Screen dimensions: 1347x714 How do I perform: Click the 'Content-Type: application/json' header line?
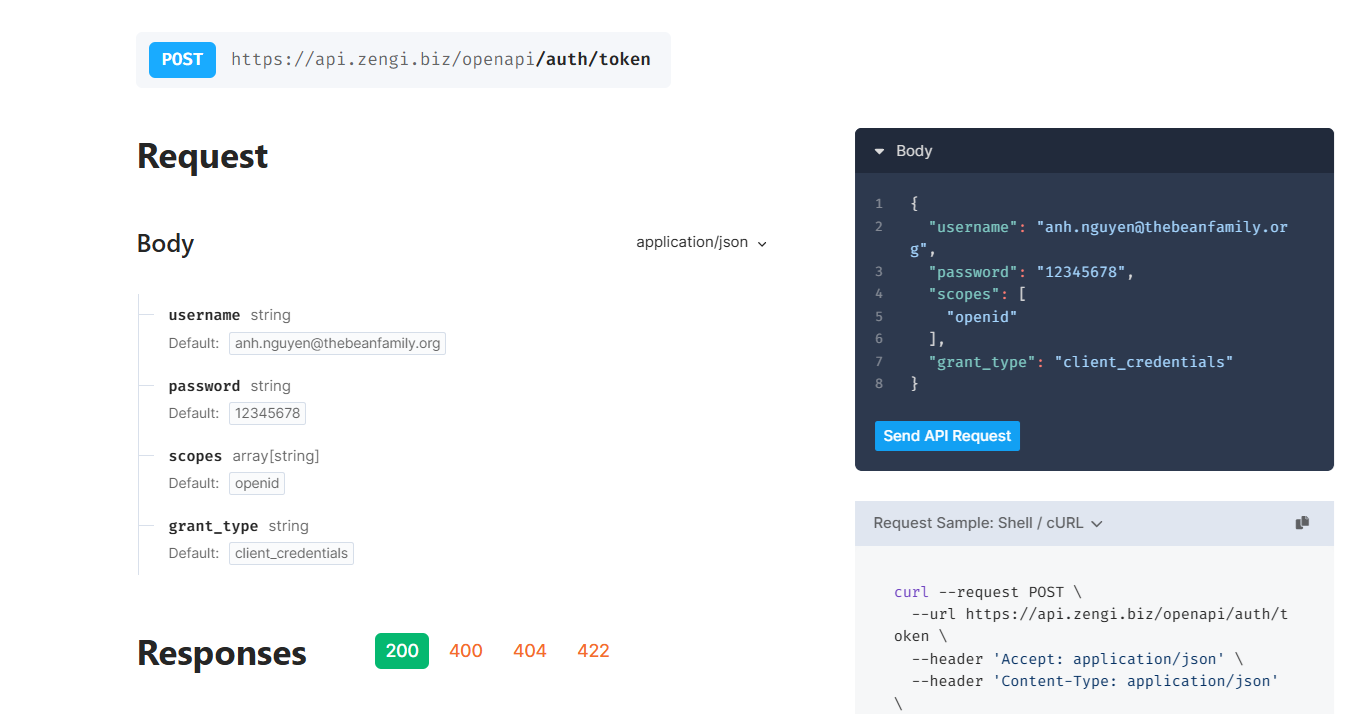(x=1095, y=681)
